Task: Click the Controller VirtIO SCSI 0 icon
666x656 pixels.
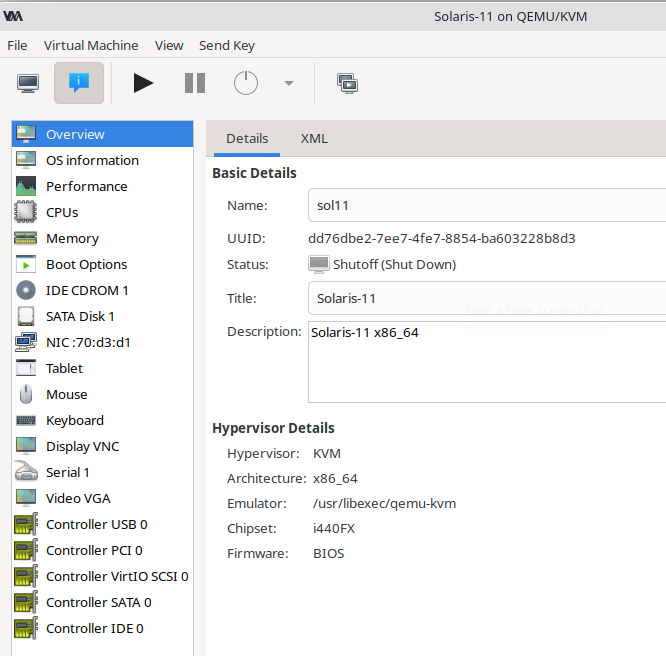Action: pos(25,576)
